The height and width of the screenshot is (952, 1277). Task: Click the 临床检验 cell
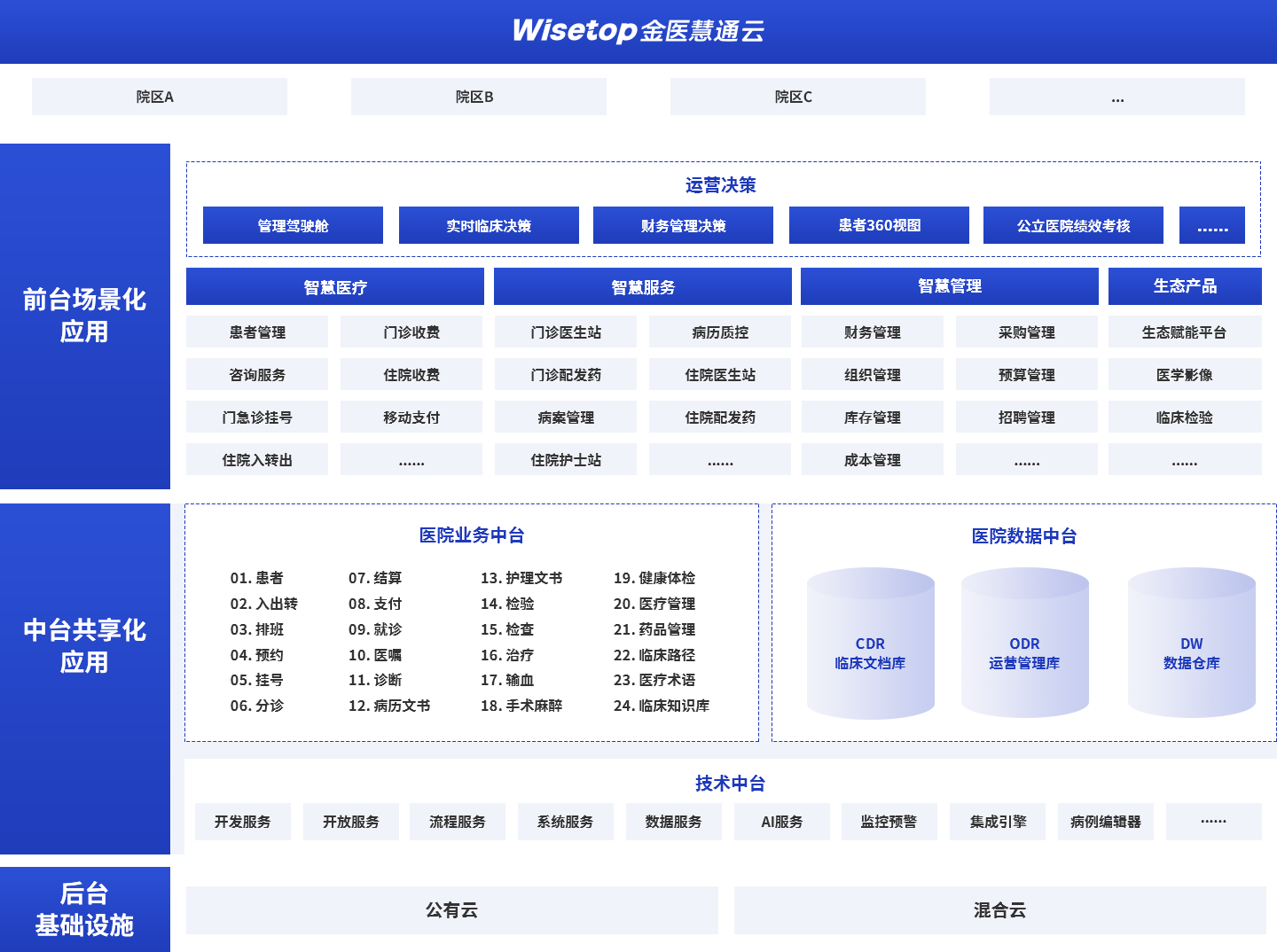click(1185, 417)
